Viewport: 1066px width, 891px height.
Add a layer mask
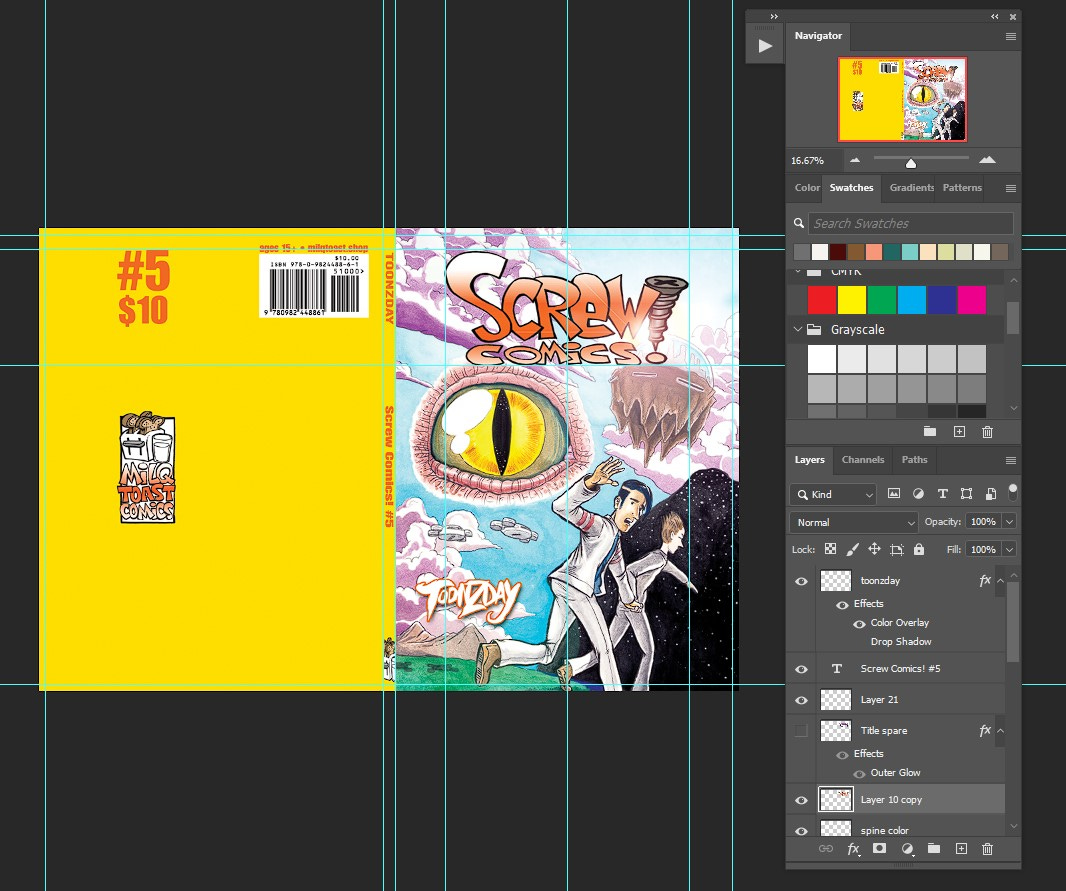coord(879,848)
